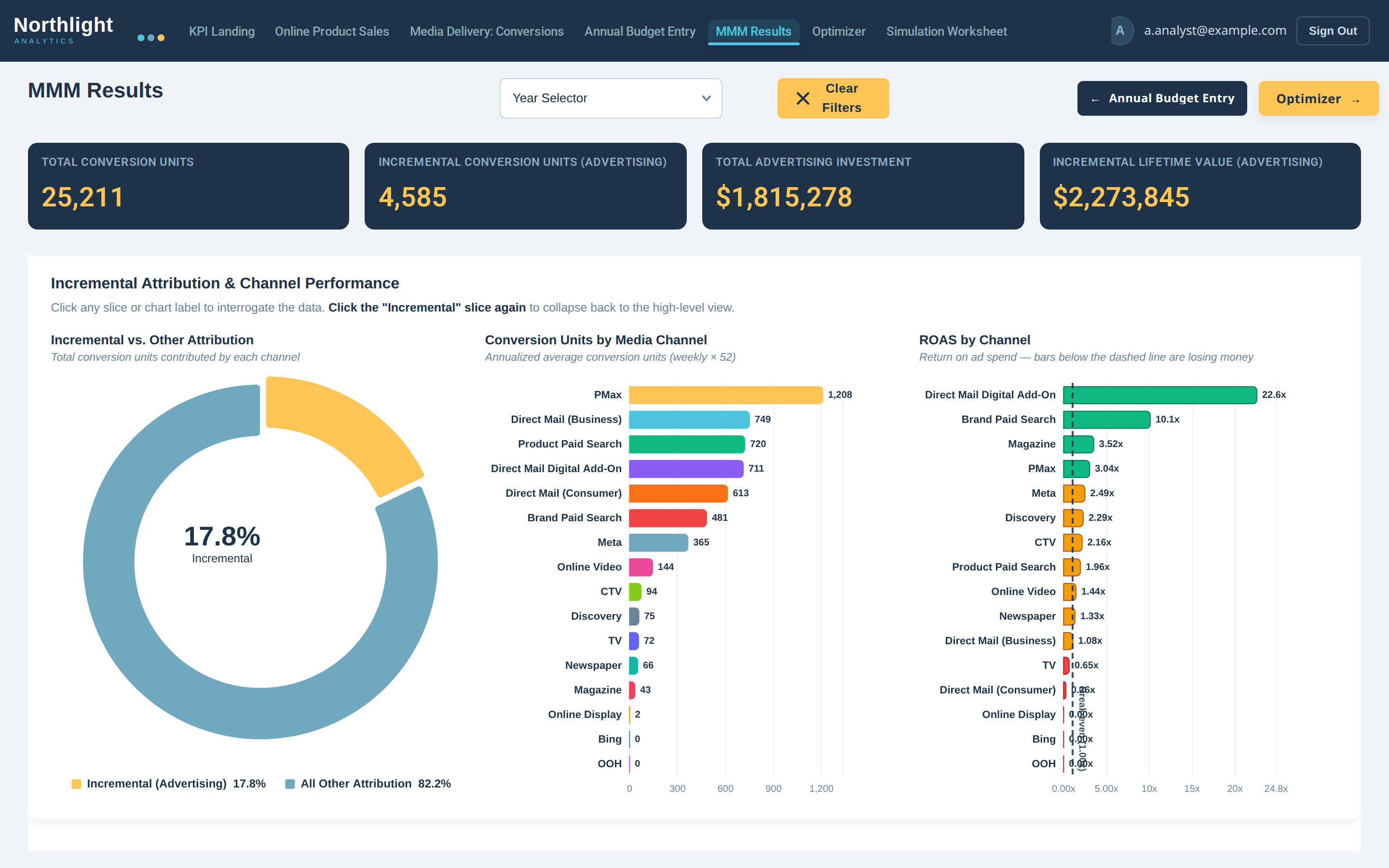The image size is (1389, 868).
Task: Click the Total Advertising Investment KPI card
Action: click(x=863, y=186)
